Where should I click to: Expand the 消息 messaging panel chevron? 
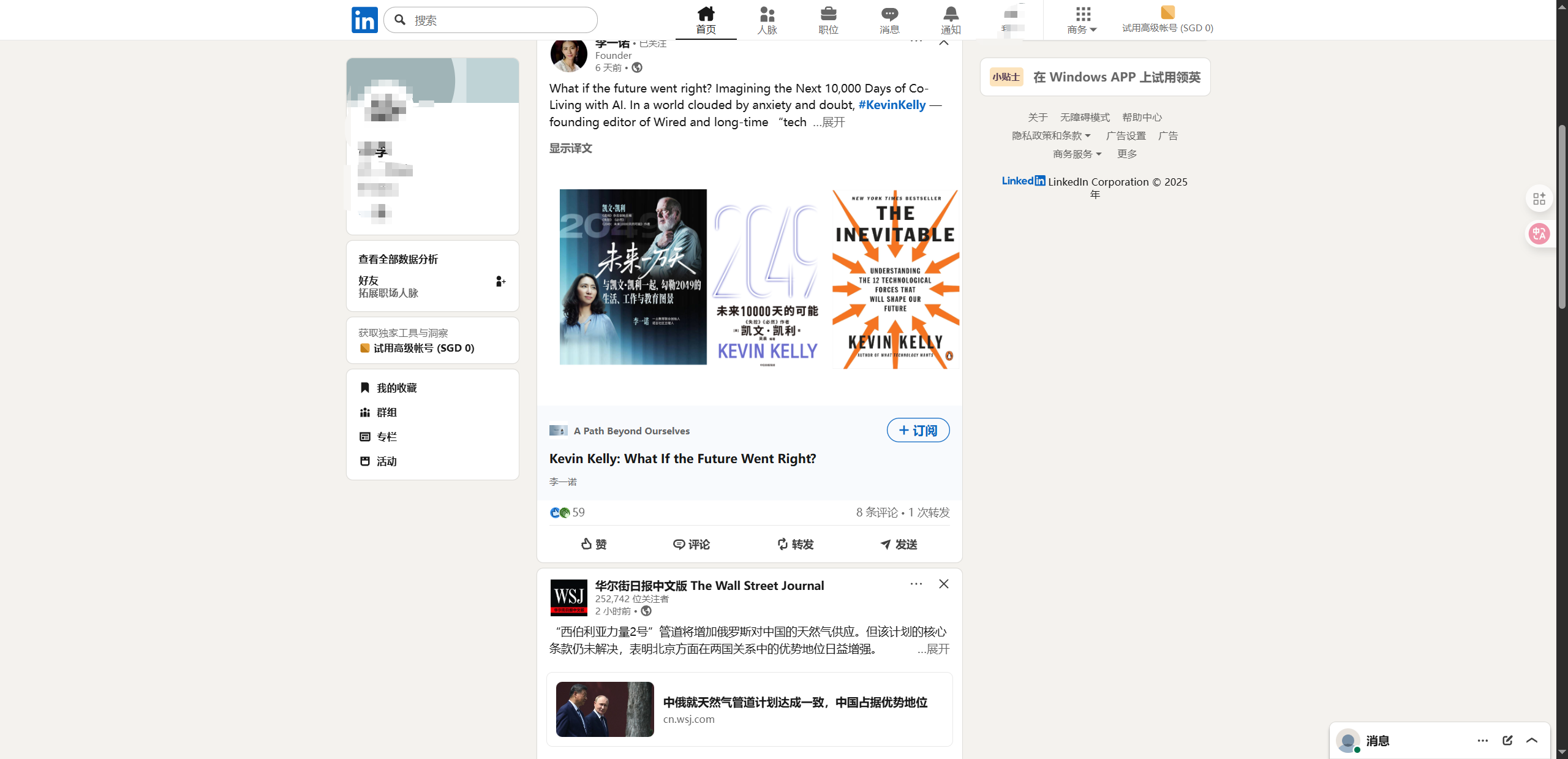tap(1532, 741)
